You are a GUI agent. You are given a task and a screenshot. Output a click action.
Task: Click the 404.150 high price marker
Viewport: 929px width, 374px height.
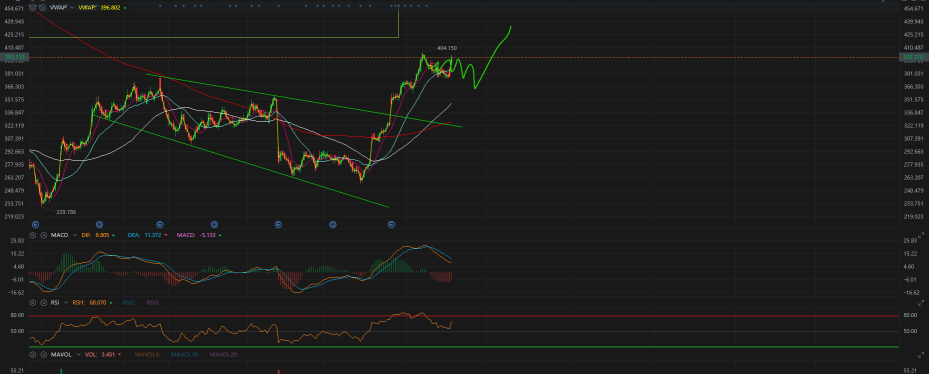point(446,48)
